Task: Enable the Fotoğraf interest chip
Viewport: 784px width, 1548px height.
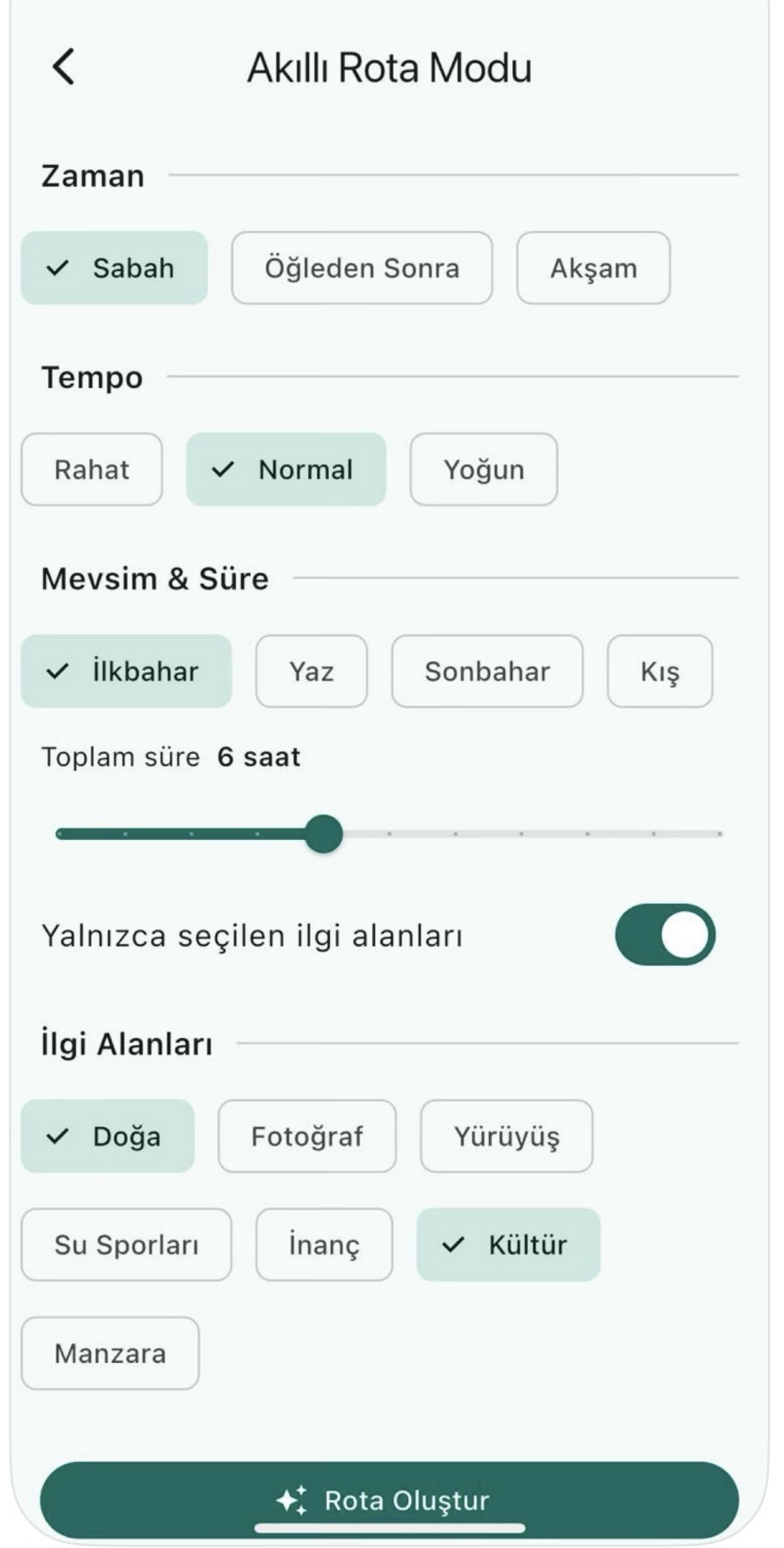Action: click(x=306, y=1136)
